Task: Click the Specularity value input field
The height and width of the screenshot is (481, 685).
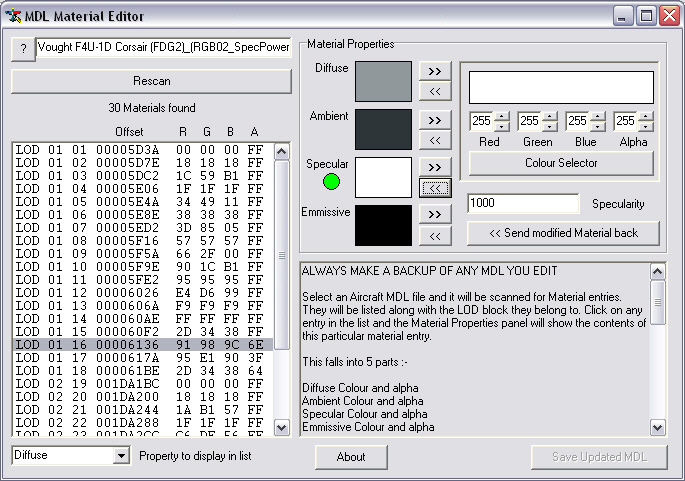Action: click(x=522, y=204)
